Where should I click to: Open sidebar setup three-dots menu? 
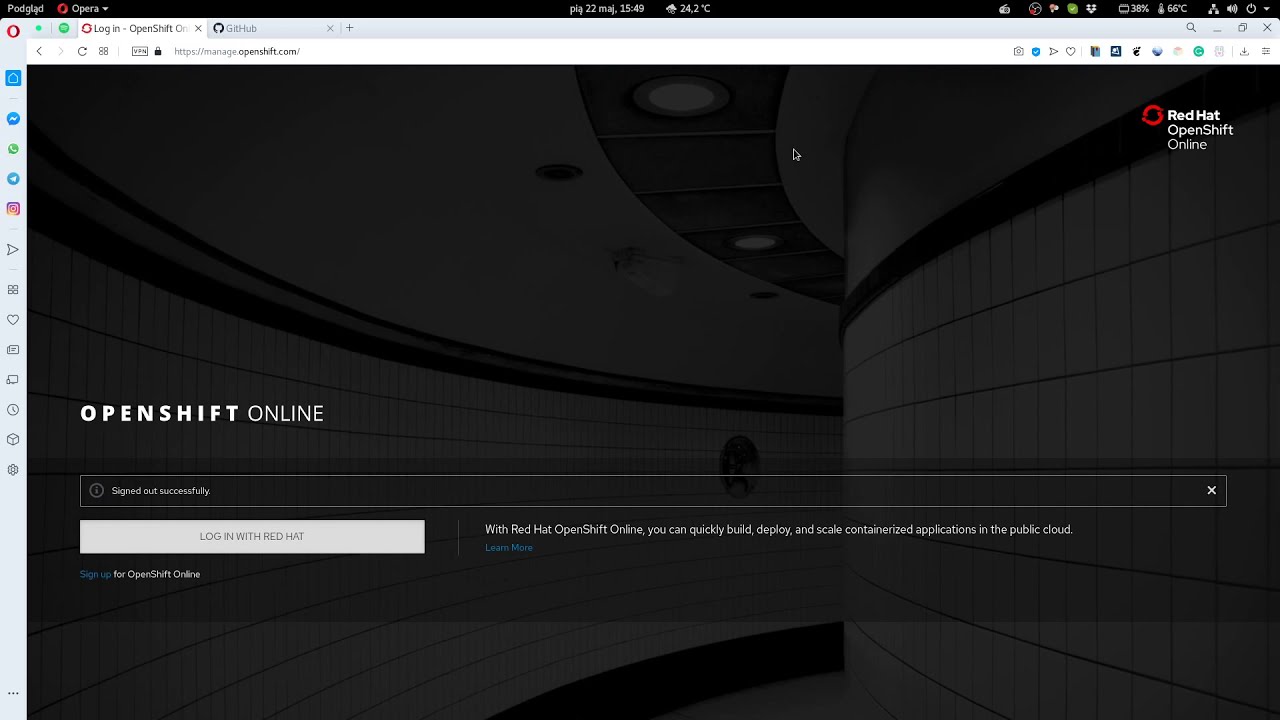tap(13, 693)
